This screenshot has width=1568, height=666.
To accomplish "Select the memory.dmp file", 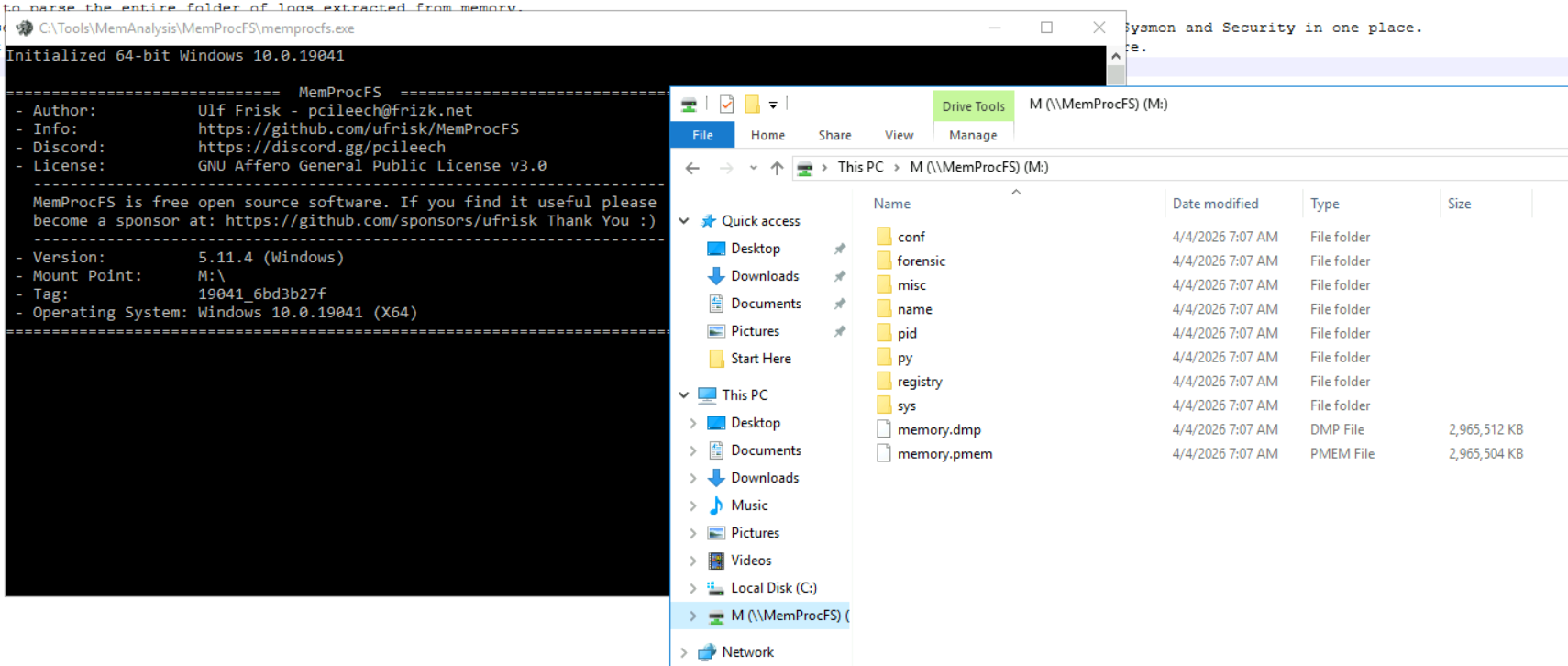I will tap(939, 430).
